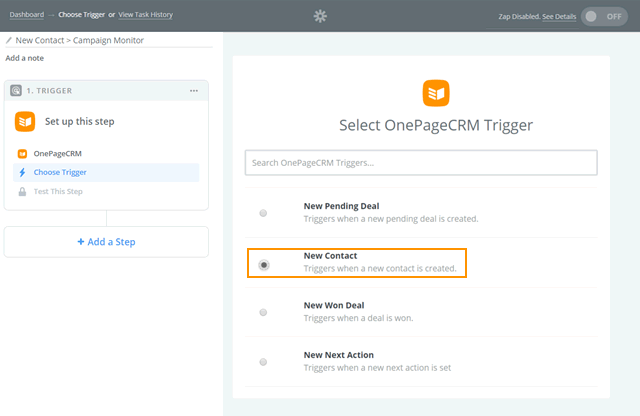The height and width of the screenshot is (416, 640).
Task: Click the Zapier gear logo in header
Action: [320, 16]
